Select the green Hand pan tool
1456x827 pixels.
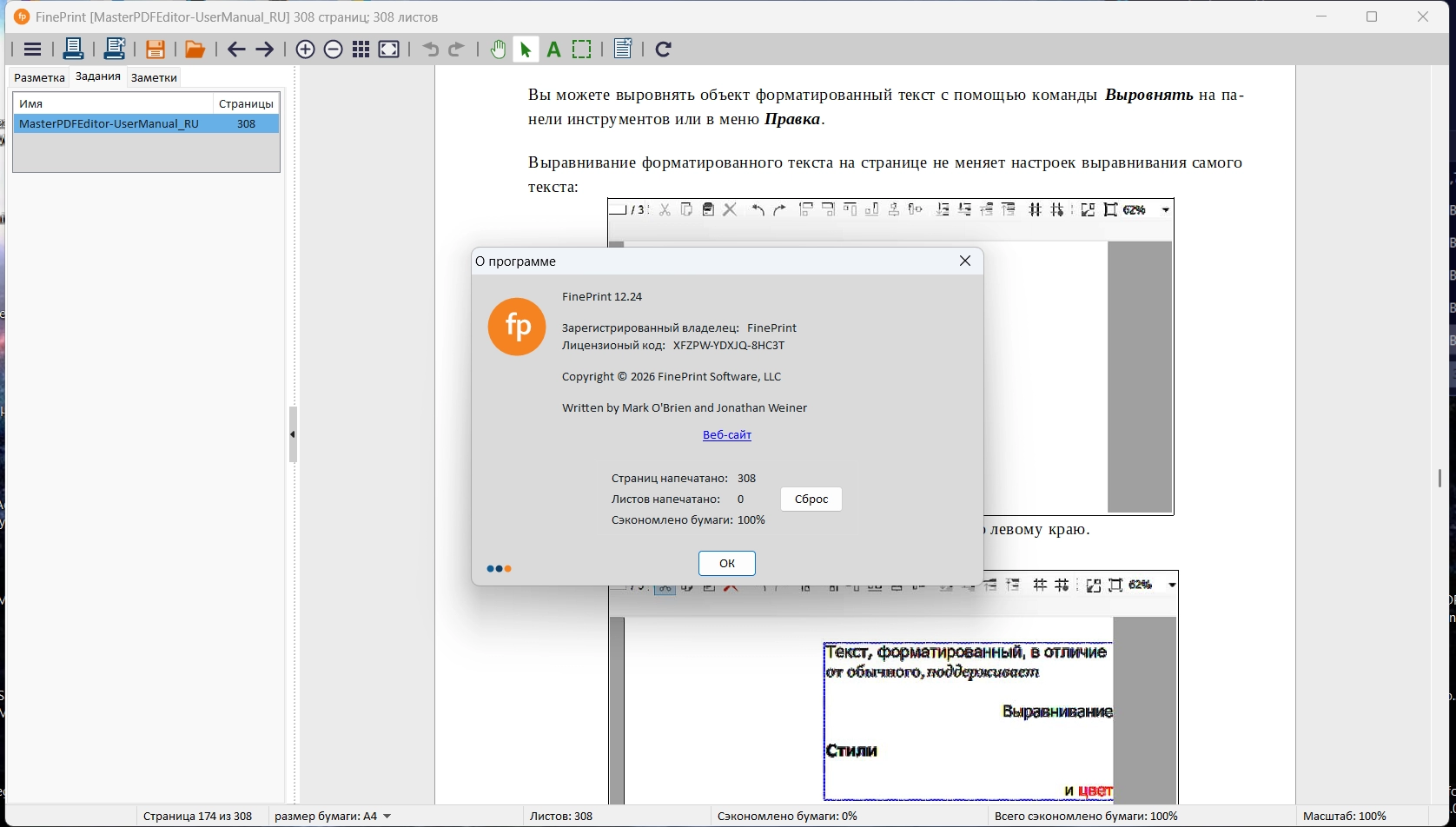[498, 50]
